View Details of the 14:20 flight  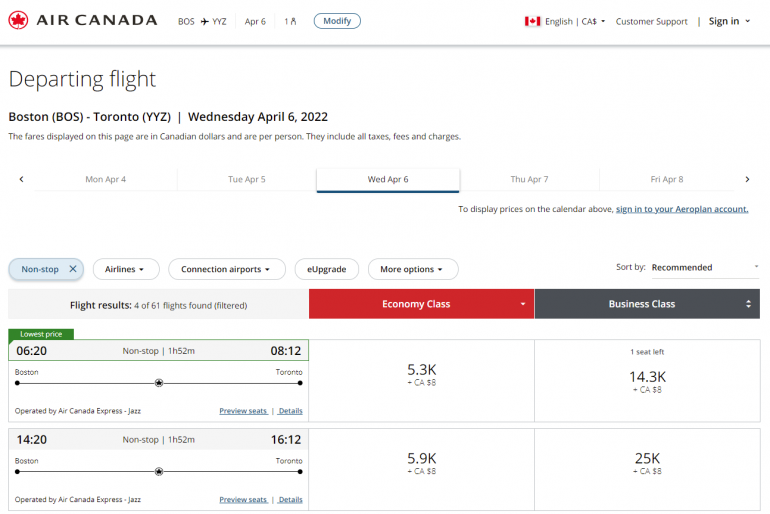[x=290, y=499]
